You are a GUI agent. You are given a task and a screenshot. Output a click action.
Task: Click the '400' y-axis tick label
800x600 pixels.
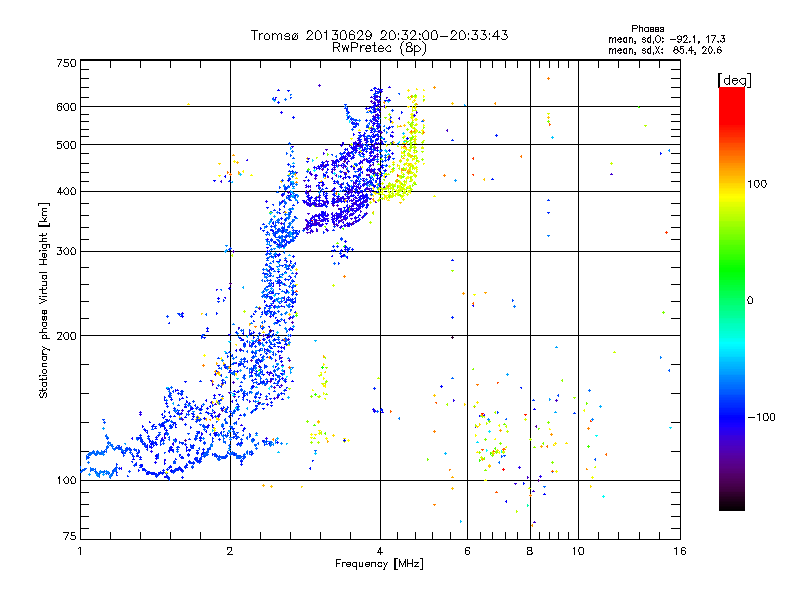(66, 192)
